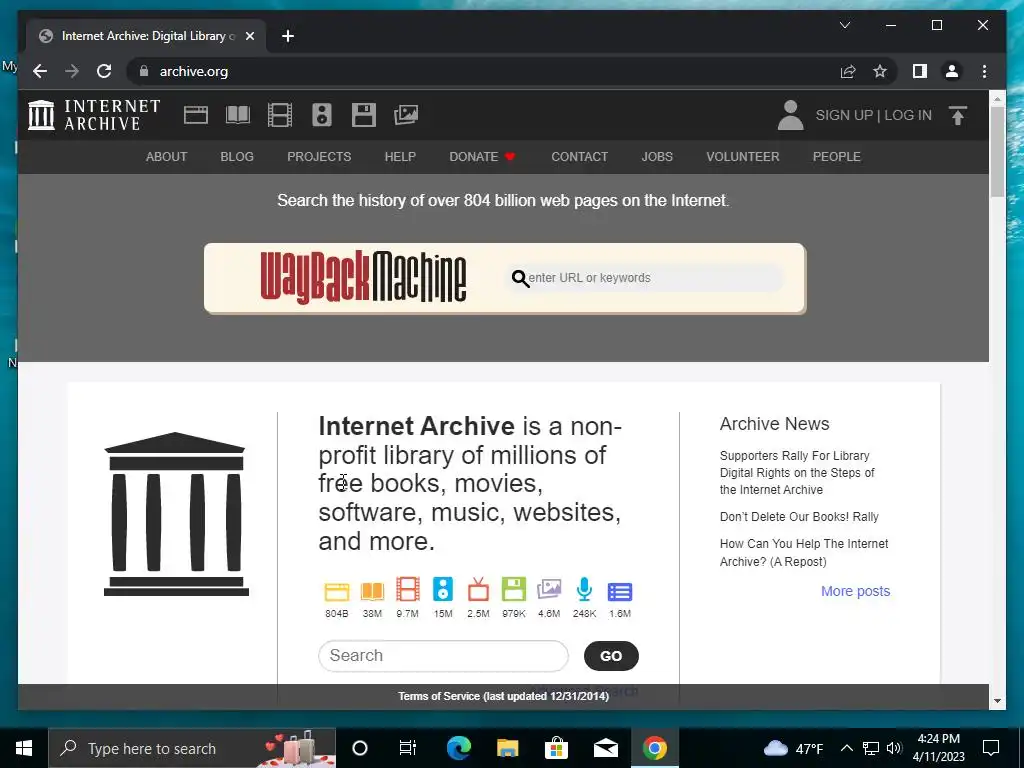Screen dimensions: 1024x768
Task: Open the 38M texts collection icon
Action: [x=372, y=591]
